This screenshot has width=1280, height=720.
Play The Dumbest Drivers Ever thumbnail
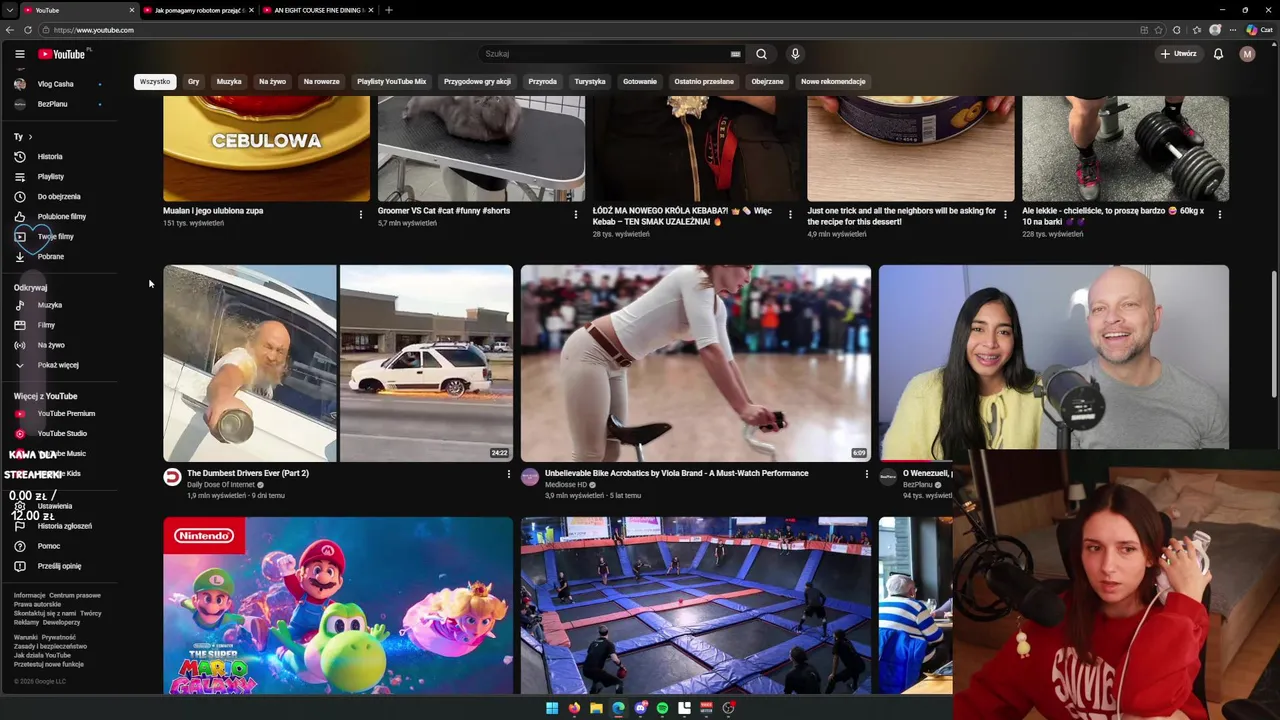(x=338, y=363)
